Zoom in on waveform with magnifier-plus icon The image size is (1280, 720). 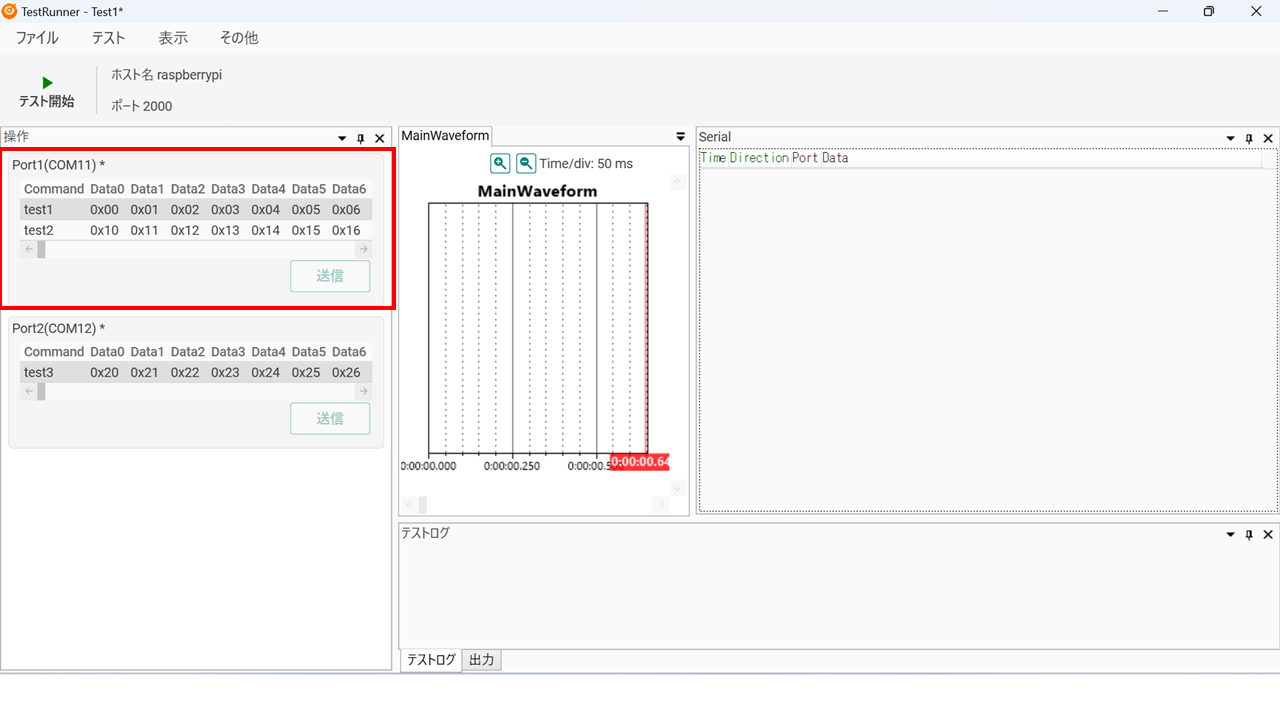(500, 162)
